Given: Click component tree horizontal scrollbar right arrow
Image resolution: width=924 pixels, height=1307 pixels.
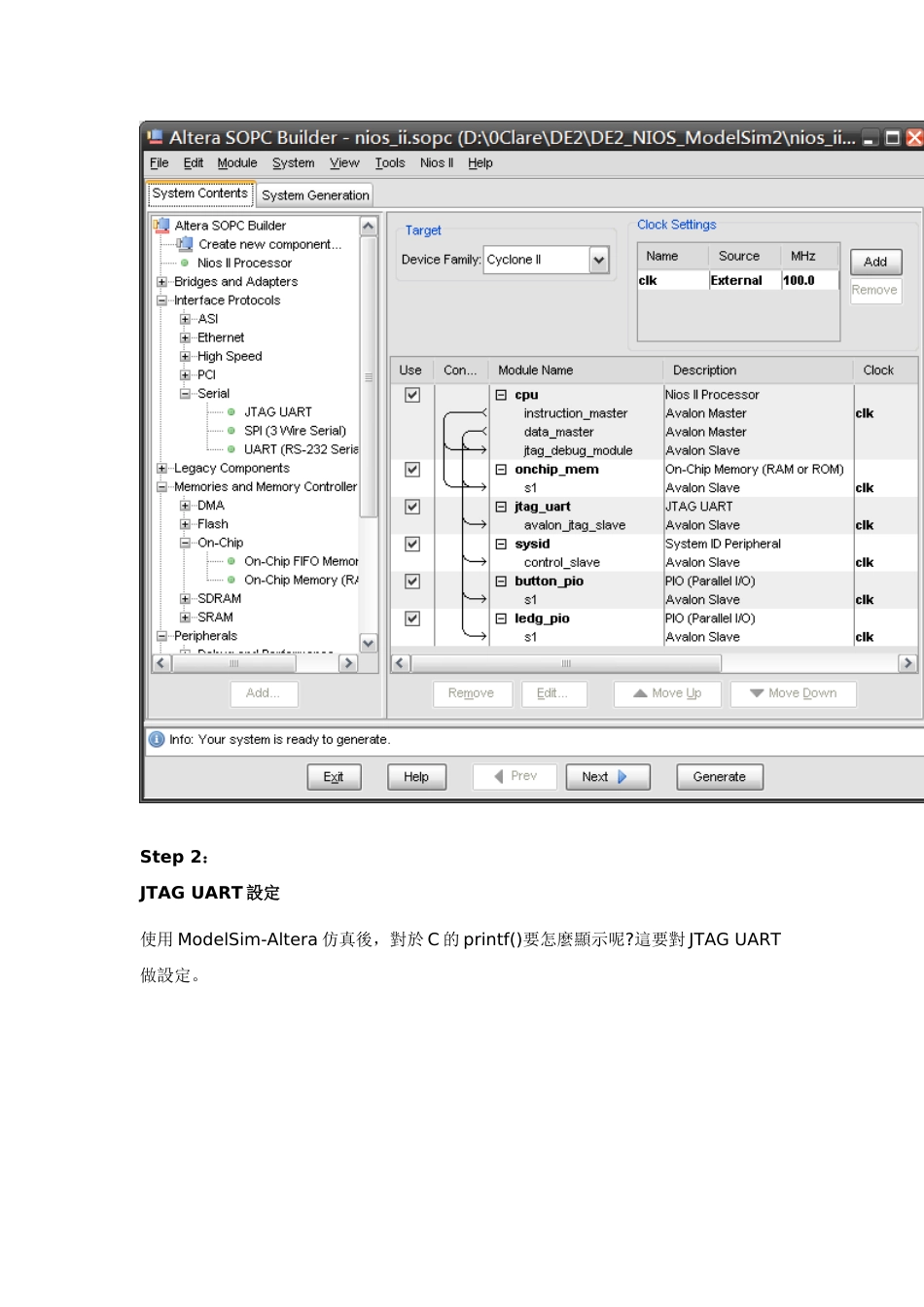Looking at the screenshot, I should tap(348, 663).
